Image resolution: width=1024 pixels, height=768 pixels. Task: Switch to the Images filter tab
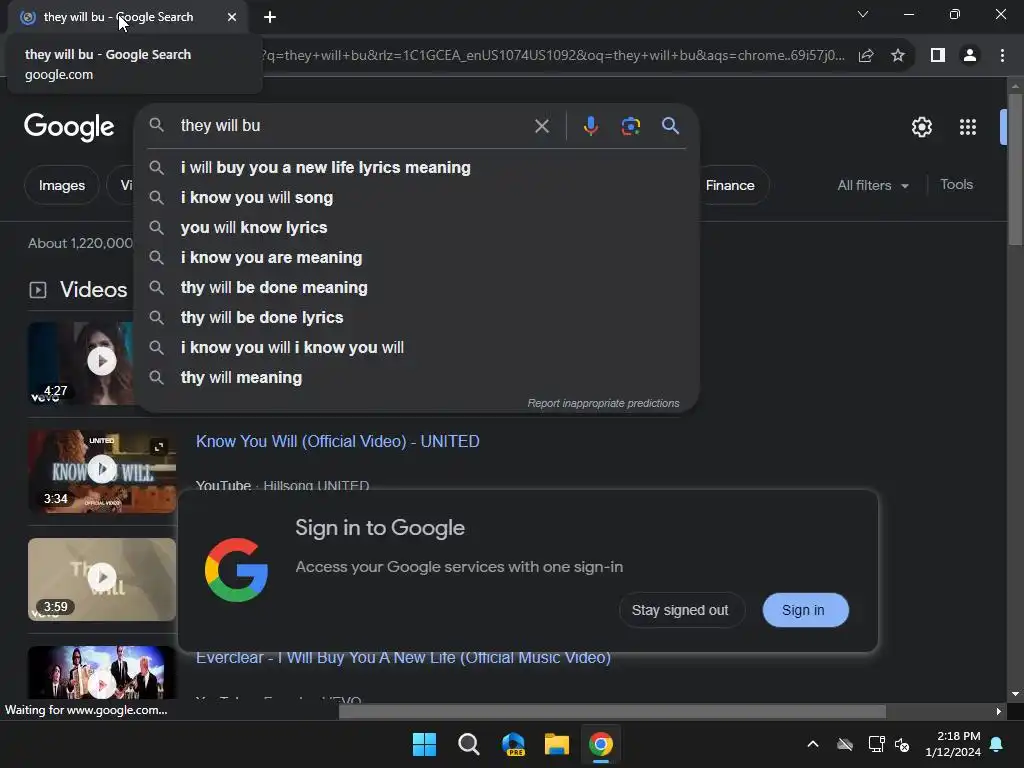[x=61, y=185]
